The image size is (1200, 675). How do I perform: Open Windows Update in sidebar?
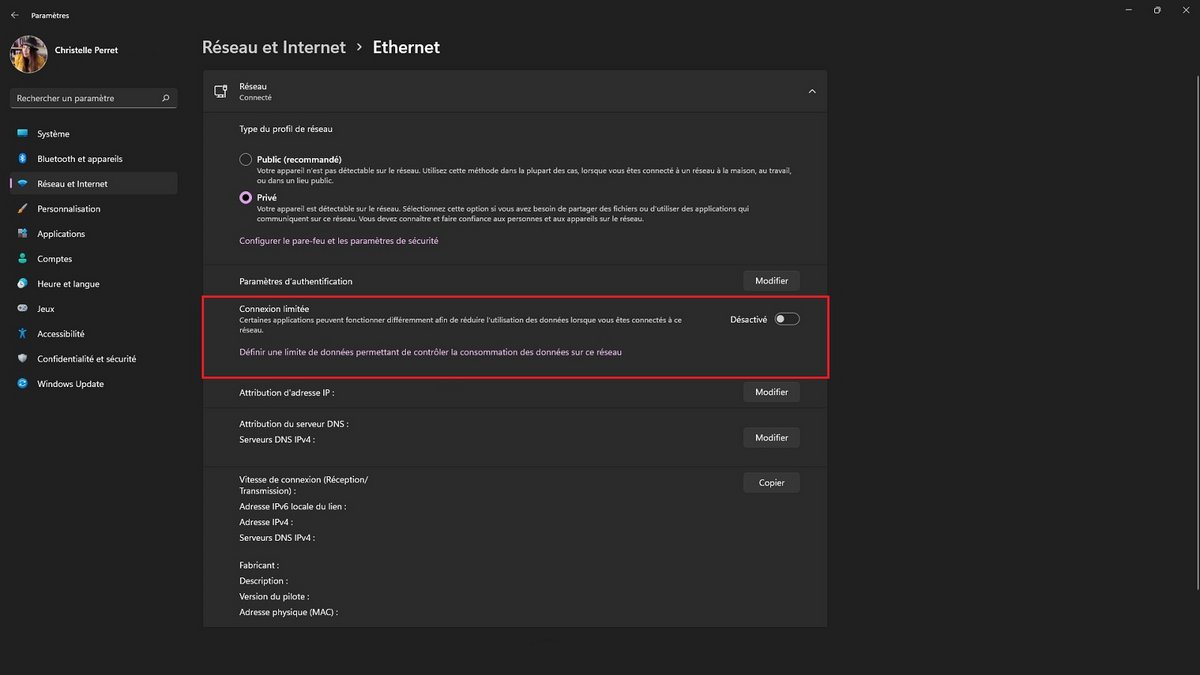[70, 383]
